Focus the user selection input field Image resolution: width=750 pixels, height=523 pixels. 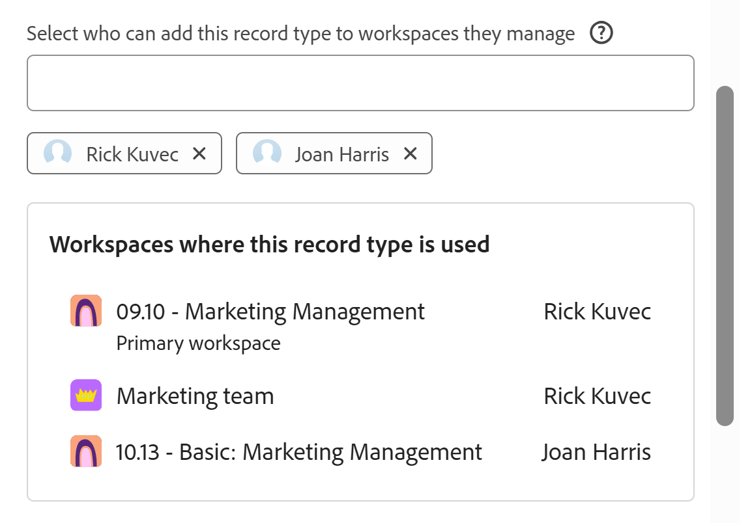[360, 83]
